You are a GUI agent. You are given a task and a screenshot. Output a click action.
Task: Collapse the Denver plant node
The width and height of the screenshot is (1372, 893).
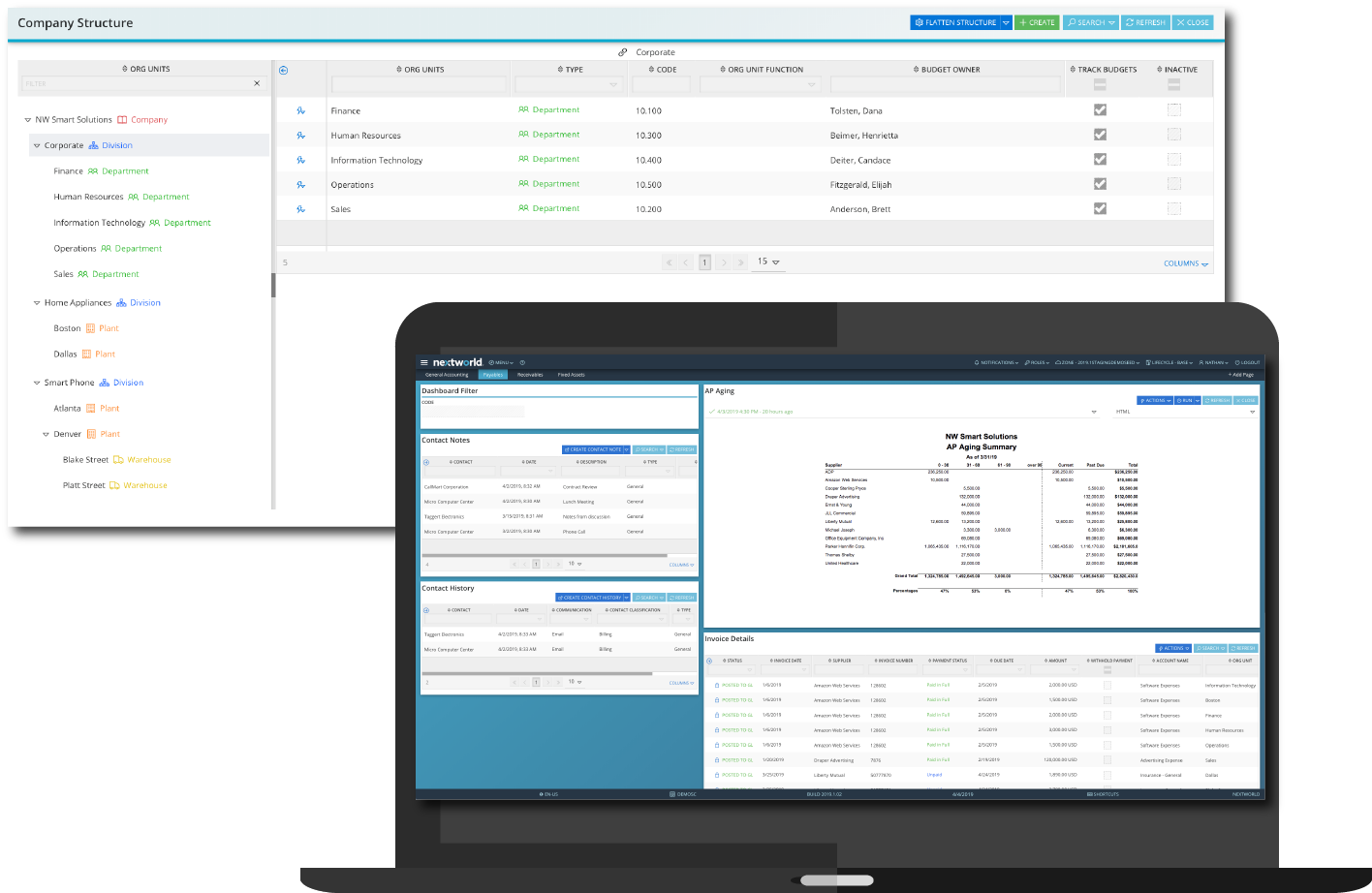(x=46, y=434)
